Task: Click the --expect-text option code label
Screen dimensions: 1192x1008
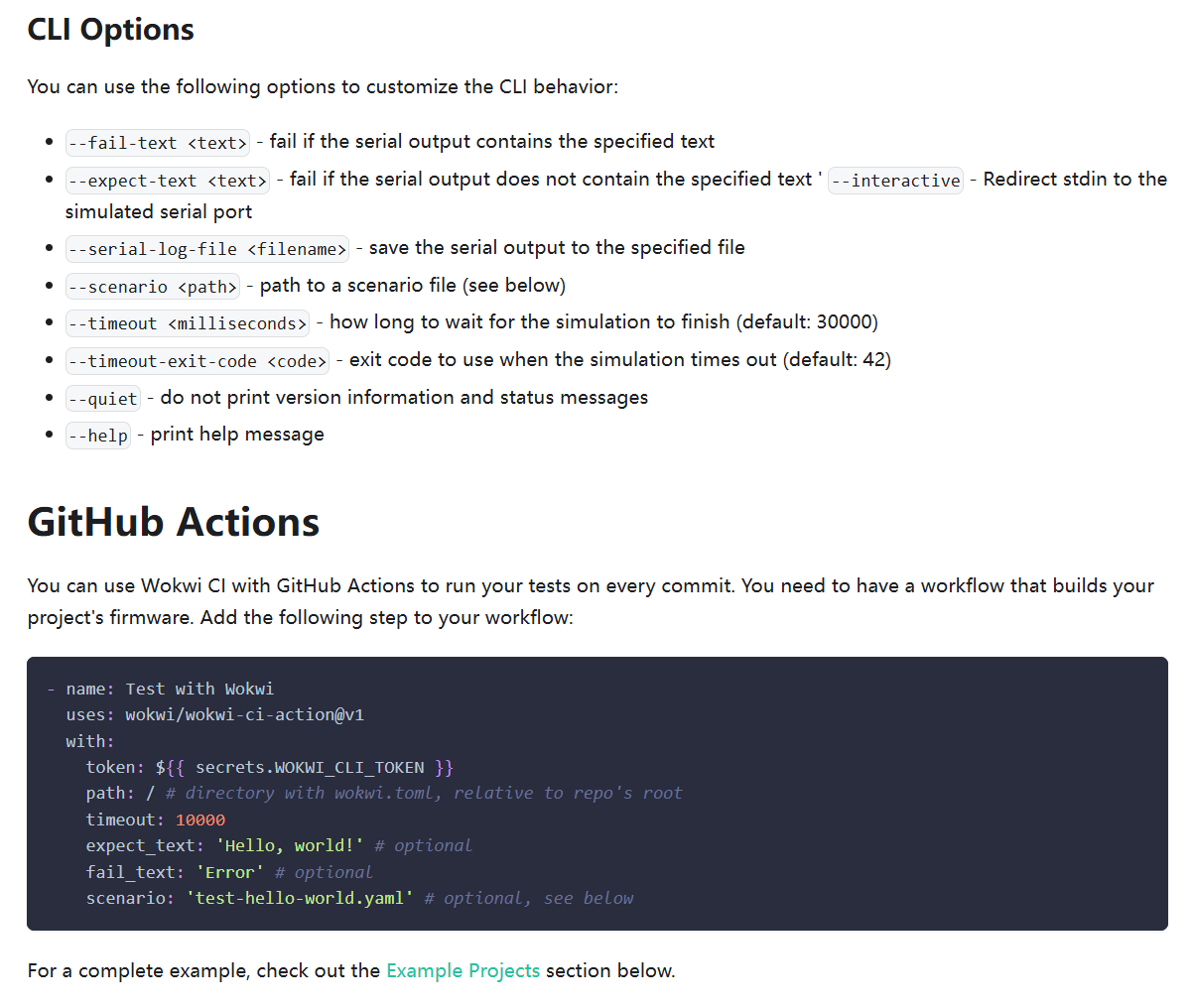Action: (168, 181)
